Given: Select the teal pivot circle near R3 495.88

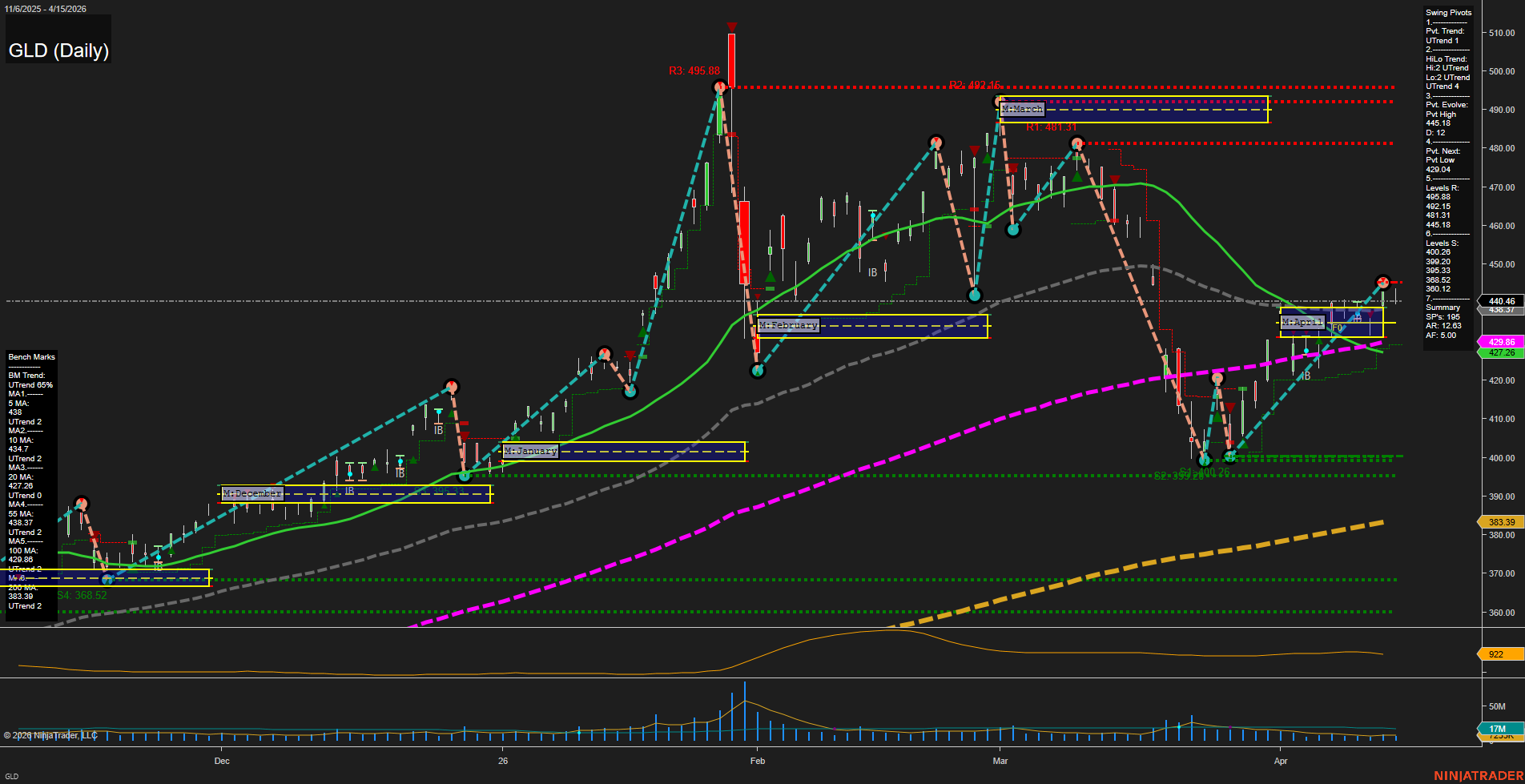Looking at the screenshot, I should click(x=718, y=88).
